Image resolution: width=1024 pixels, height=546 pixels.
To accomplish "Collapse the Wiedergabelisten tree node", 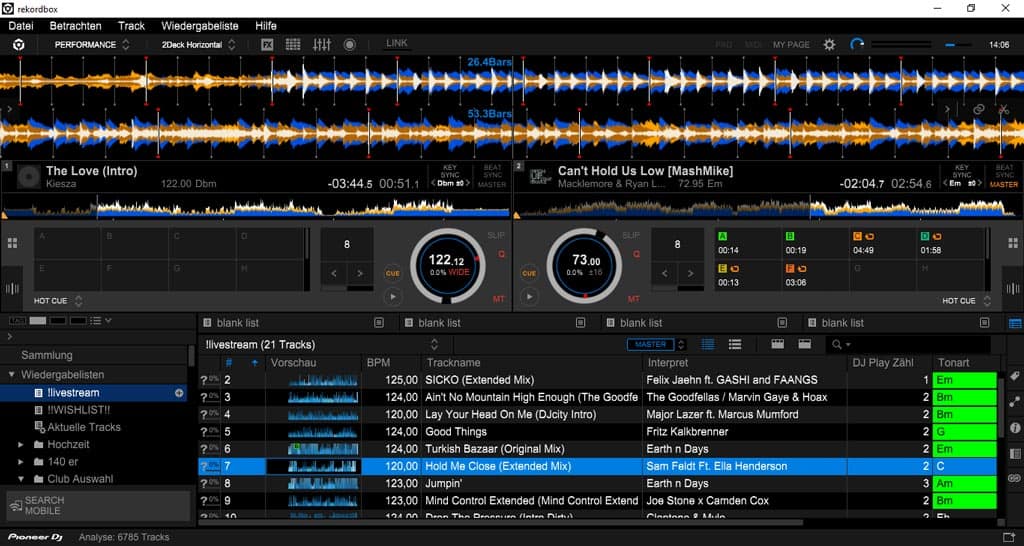I will click(11, 375).
